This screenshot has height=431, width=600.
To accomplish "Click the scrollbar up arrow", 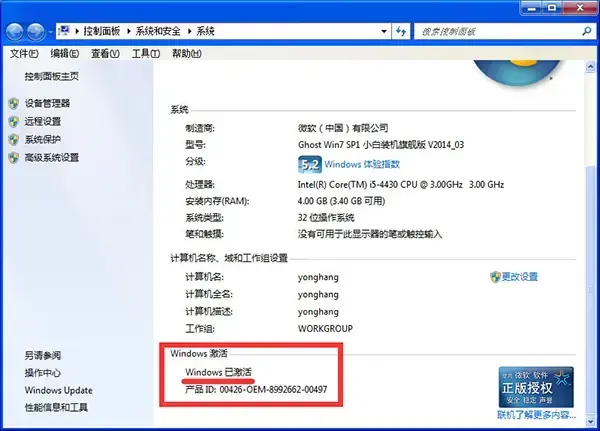I will coord(590,67).
